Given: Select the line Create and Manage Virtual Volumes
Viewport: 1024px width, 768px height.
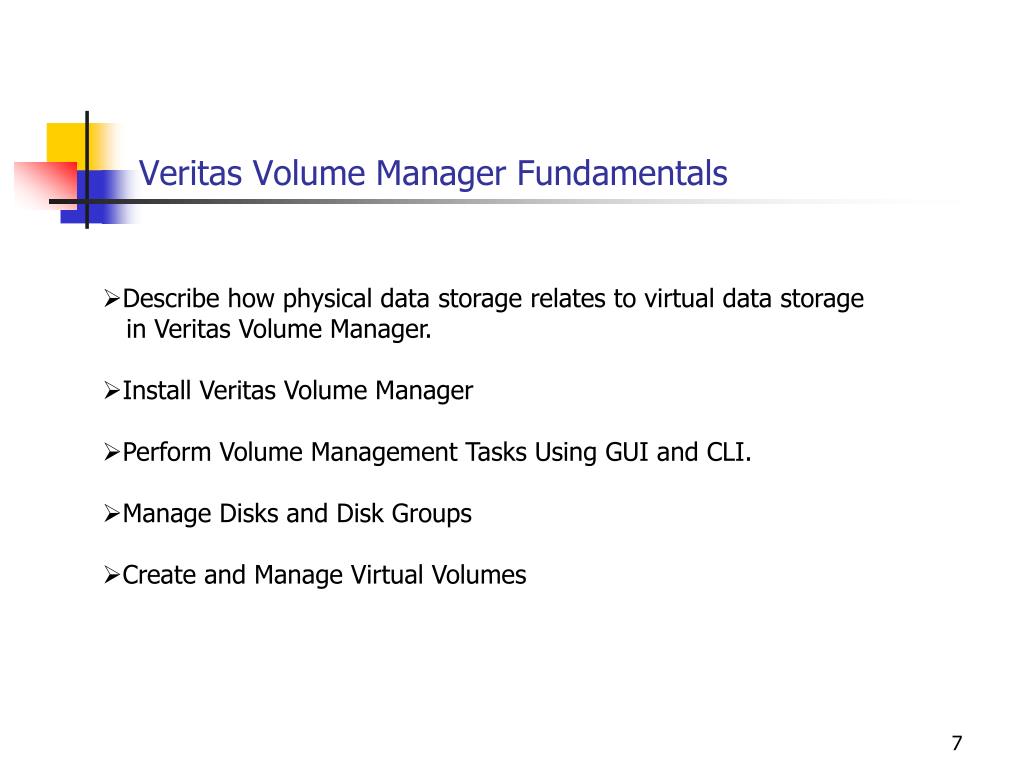Looking at the screenshot, I should point(325,575).
